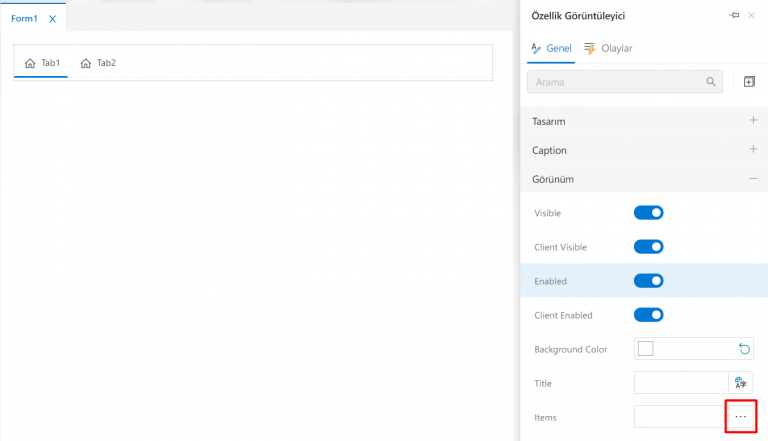The image size is (768, 441).
Task: Open the Background Color swatch
Action: point(646,348)
